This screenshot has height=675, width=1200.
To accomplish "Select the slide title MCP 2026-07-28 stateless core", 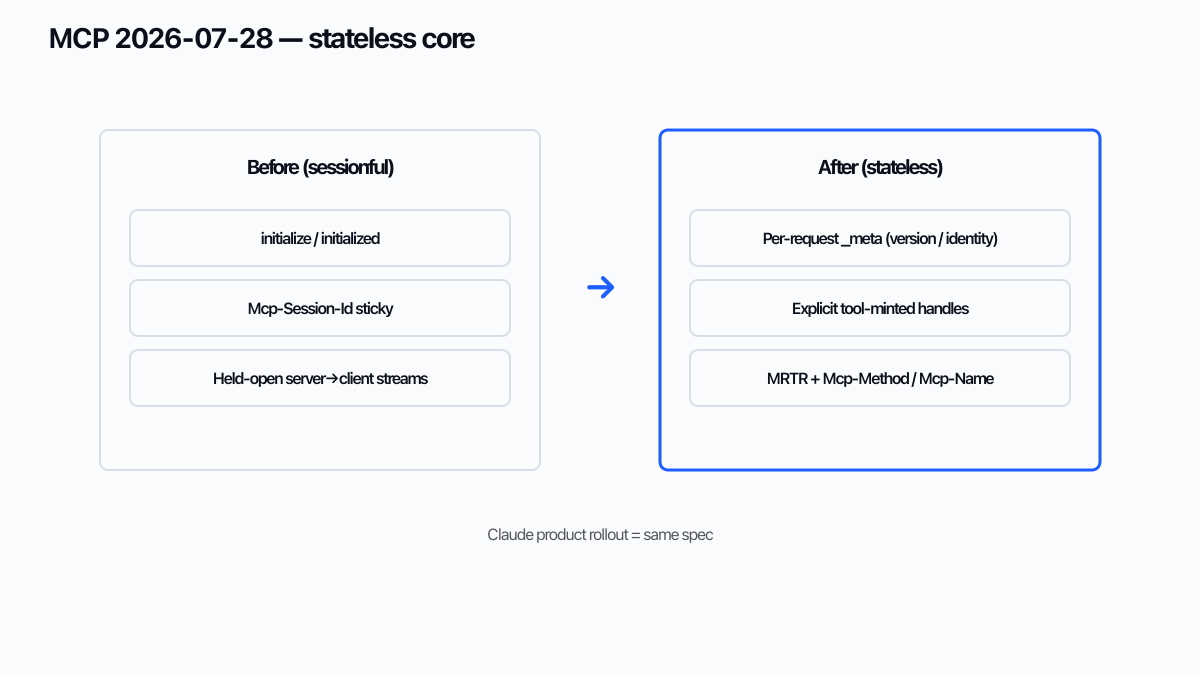I will (x=262, y=39).
